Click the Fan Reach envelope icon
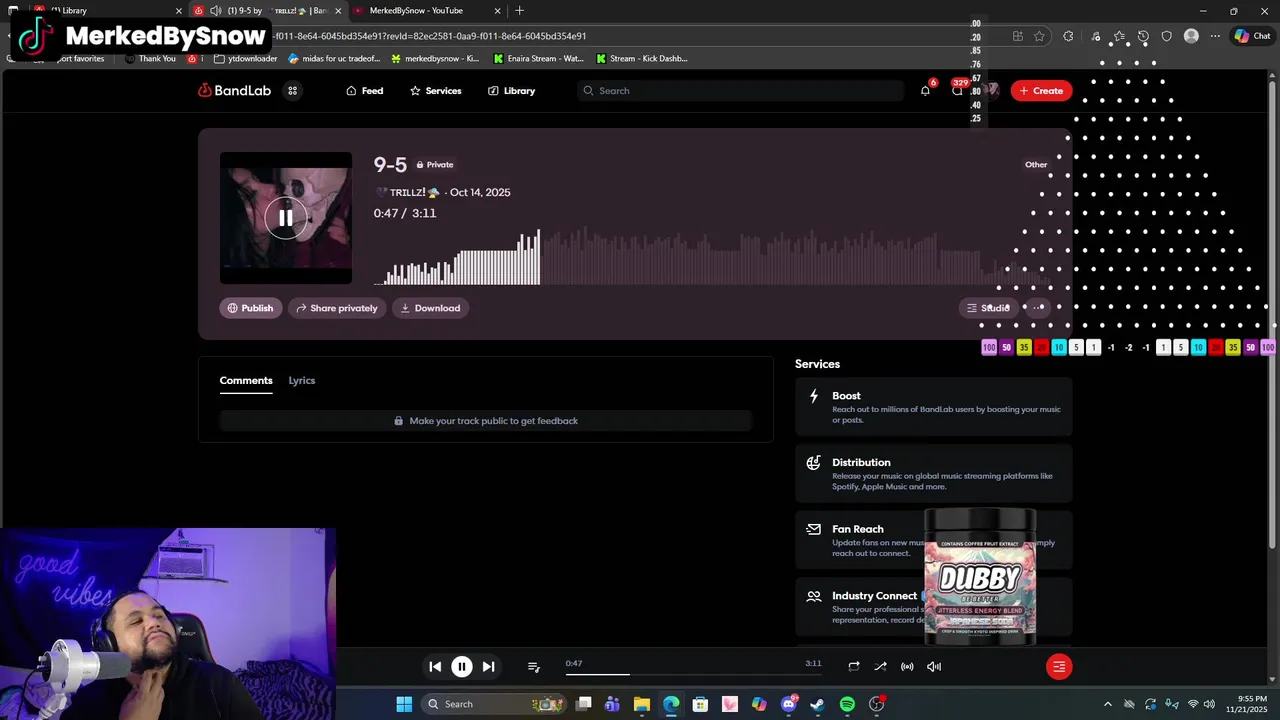This screenshot has width=1280, height=720. (x=814, y=529)
